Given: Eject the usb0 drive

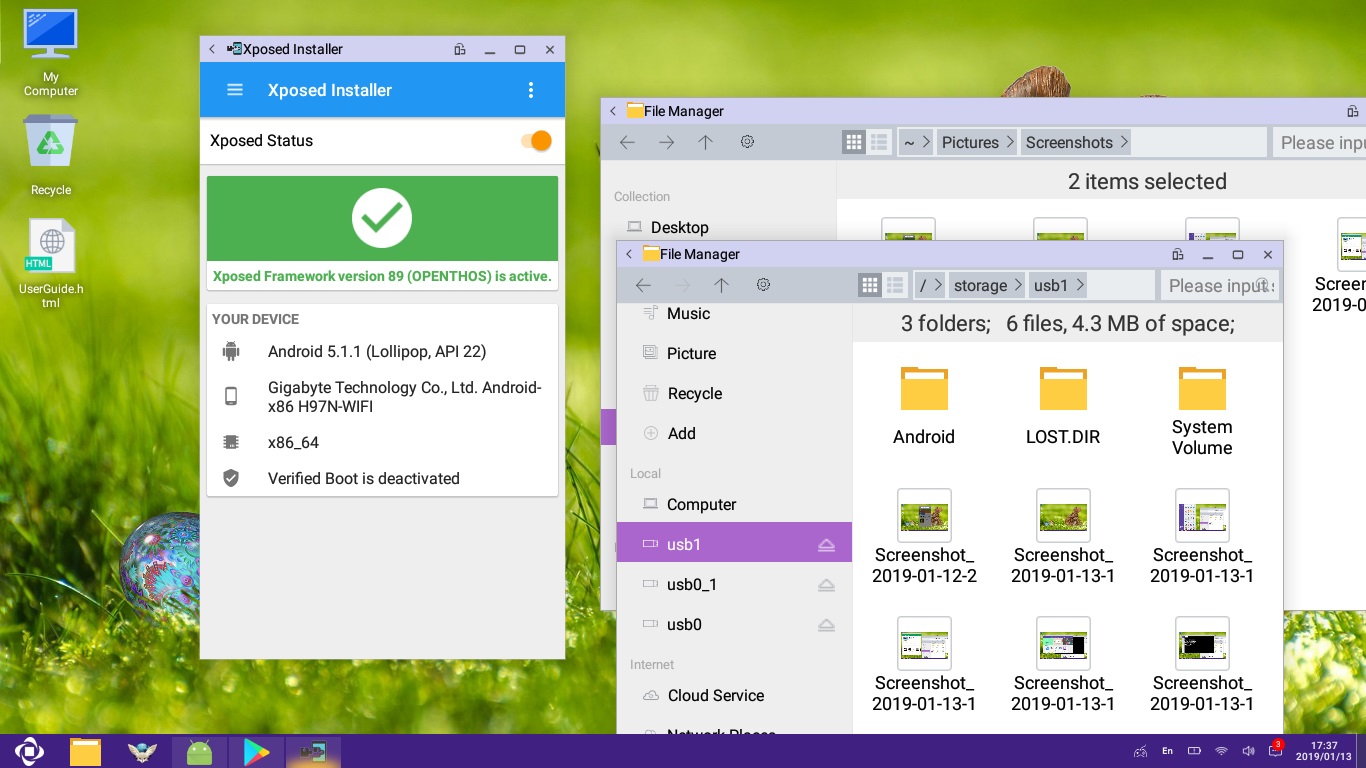Looking at the screenshot, I should pos(826,625).
